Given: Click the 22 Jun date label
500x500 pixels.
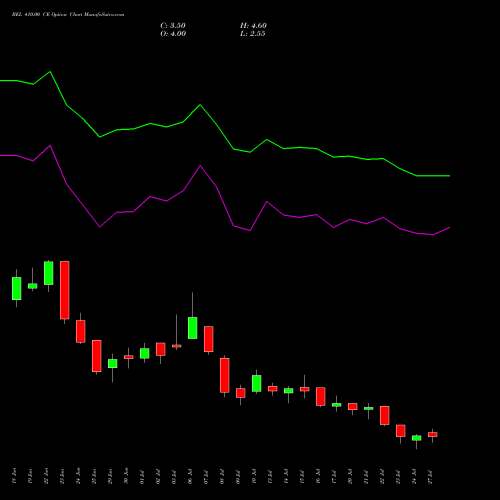Looking at the screenshot, I should coord(46,476).
